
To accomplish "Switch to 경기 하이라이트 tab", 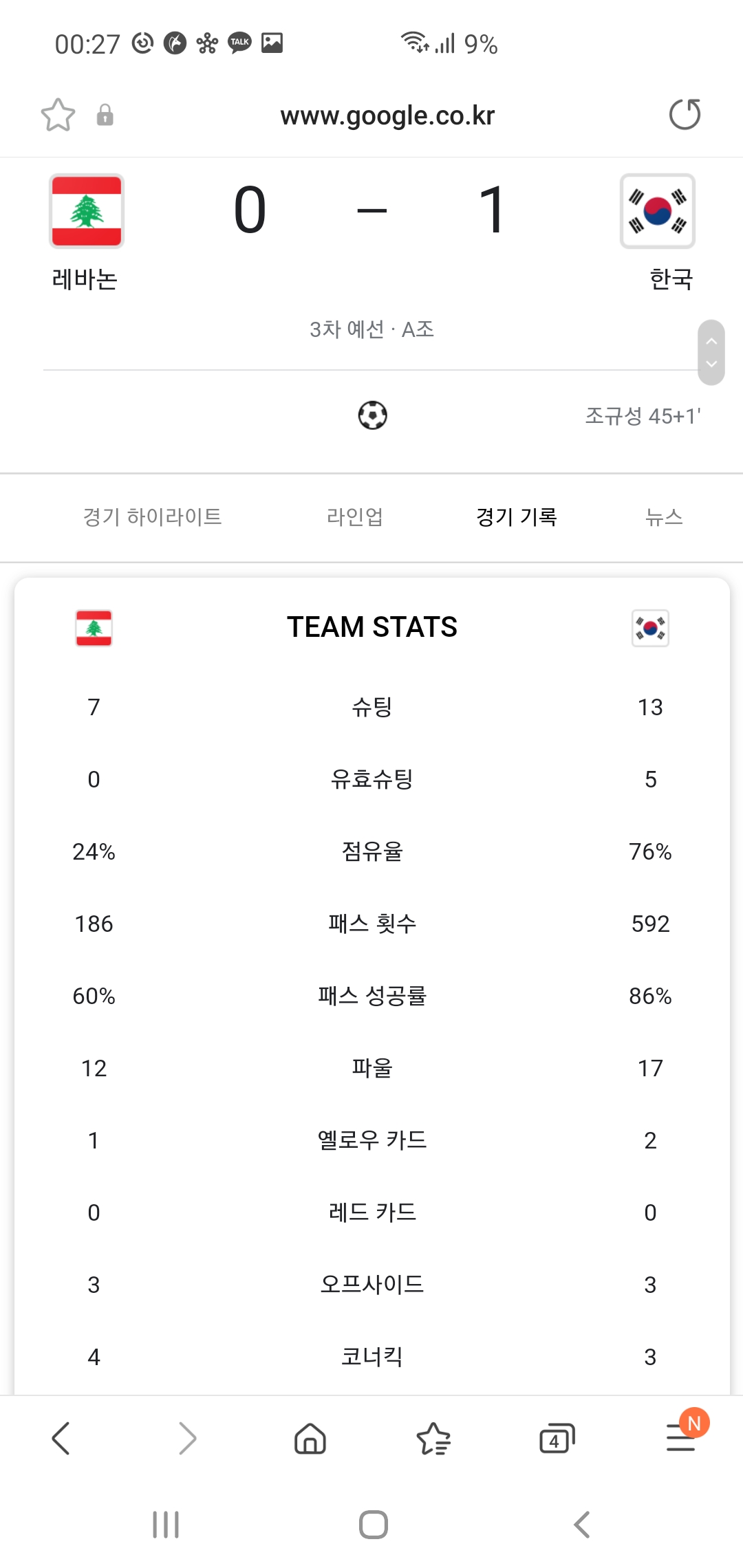I will 152,516.
